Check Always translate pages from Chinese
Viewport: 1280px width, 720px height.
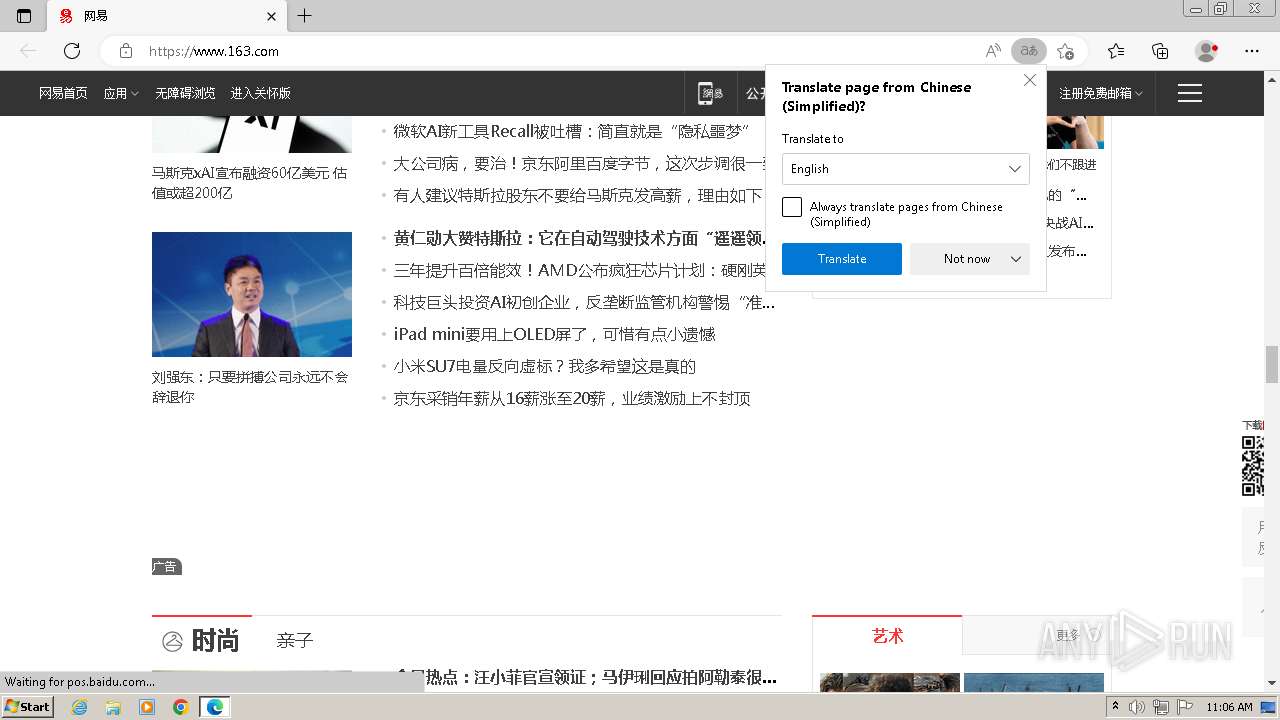pos(792,207)
